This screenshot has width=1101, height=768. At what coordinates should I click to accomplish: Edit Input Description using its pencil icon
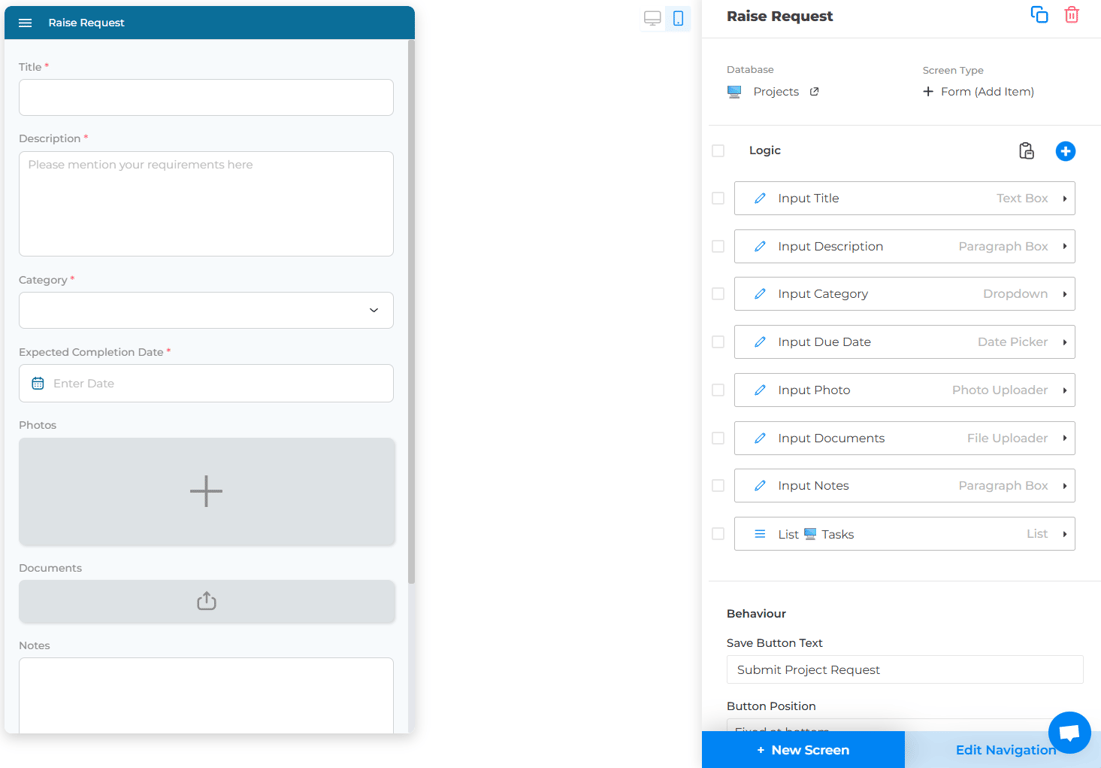(760, 246)
